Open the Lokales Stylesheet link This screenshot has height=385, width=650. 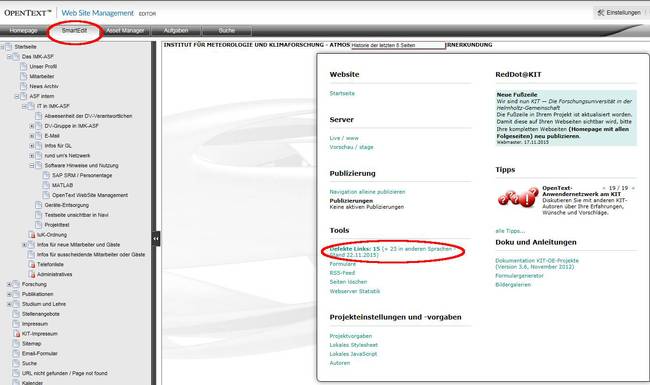tap(354, 345)
